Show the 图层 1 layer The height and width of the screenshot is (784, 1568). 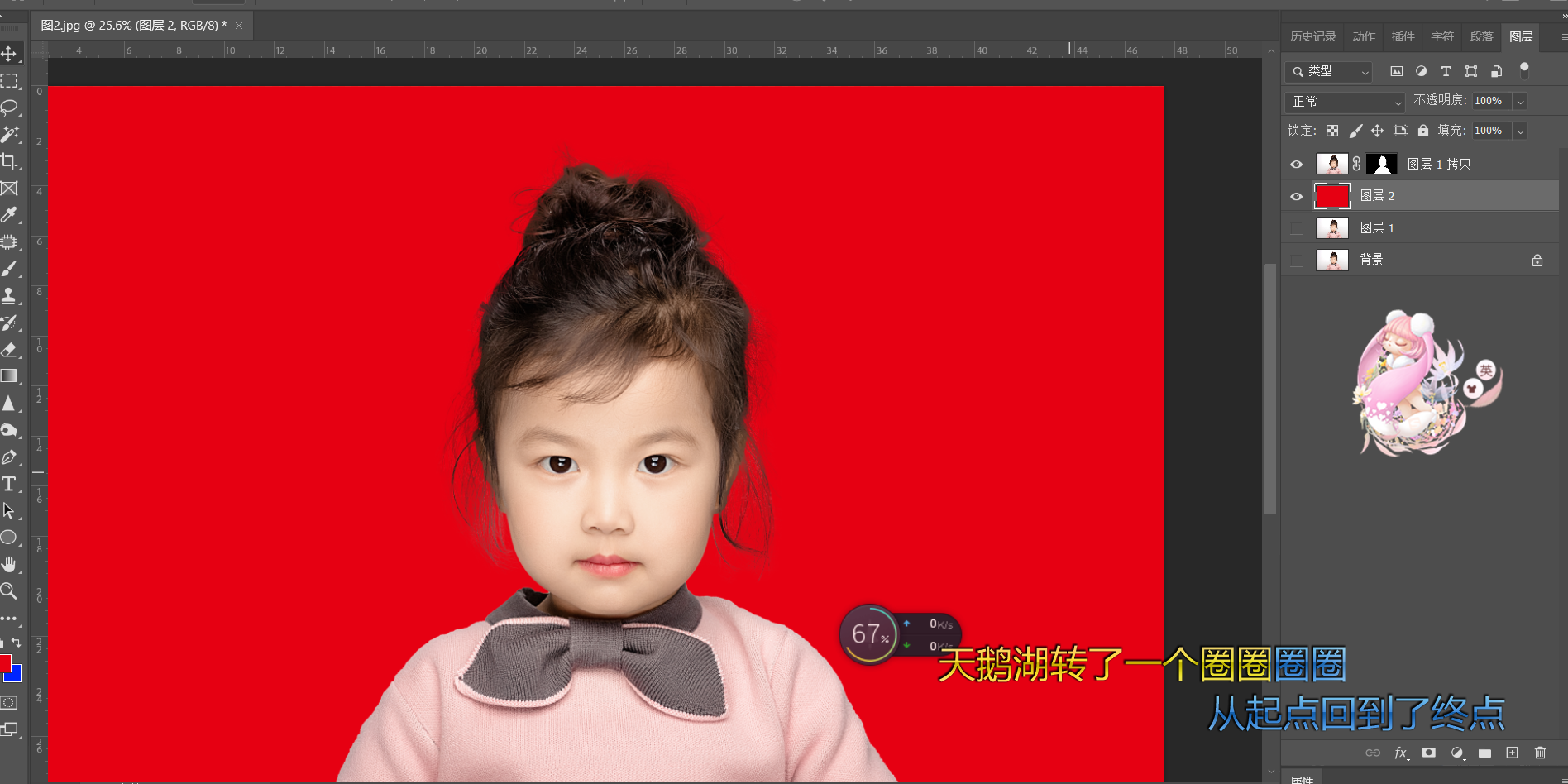click(x=1296, y=227)
